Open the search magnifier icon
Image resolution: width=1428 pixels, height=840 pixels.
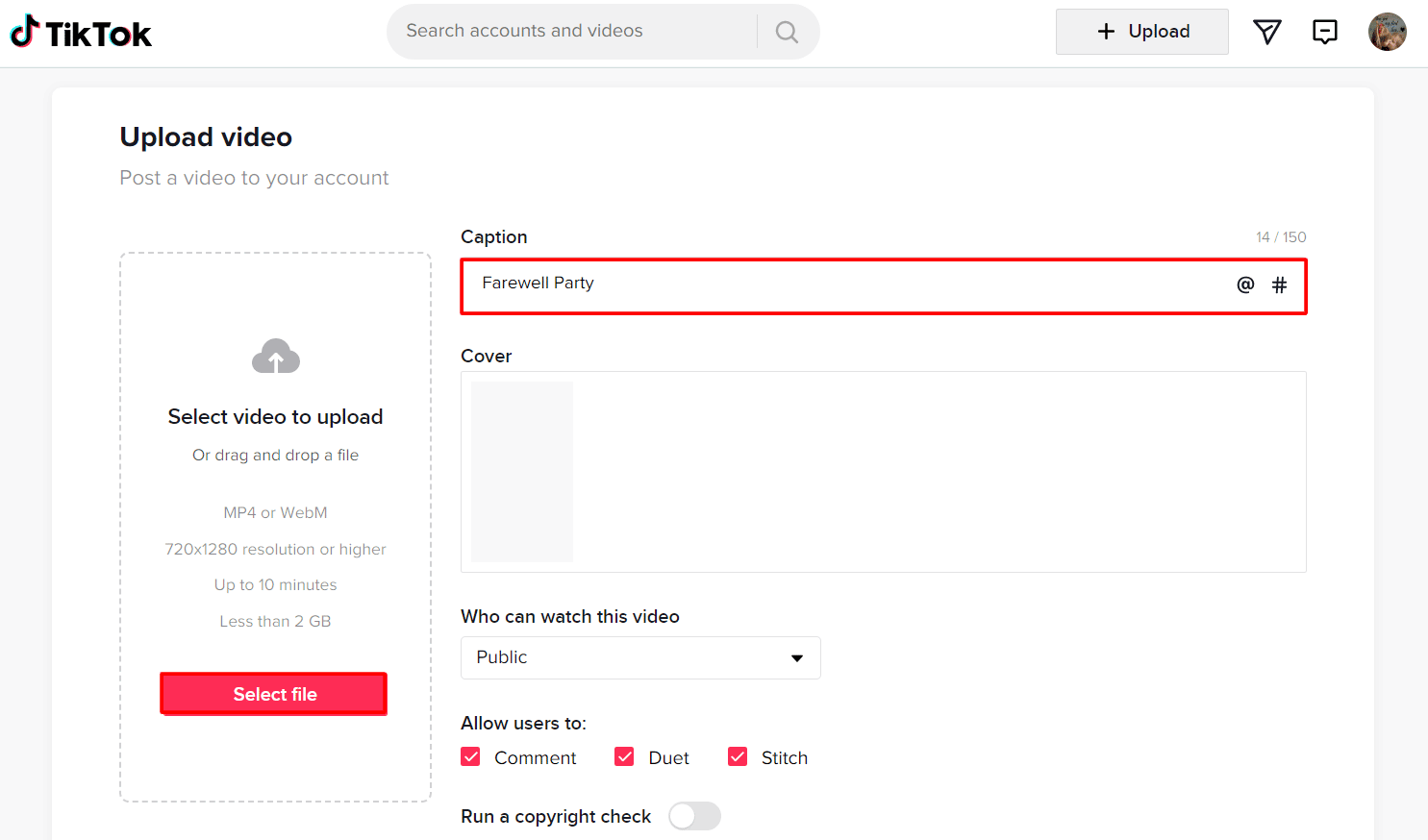(x=787, y=32)
